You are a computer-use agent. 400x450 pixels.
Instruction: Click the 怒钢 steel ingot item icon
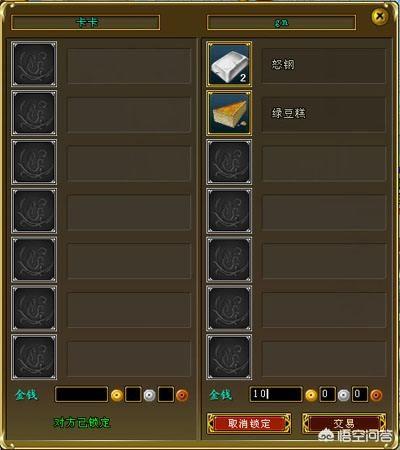pos(229,64)
